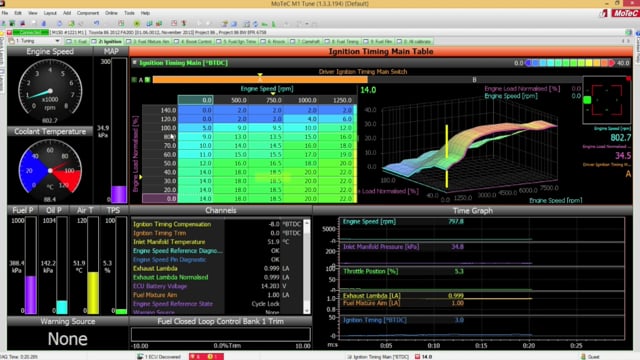640x360 pixels.
Task: Click Throttle Position [%] label in Time Graph
Action: click(371, 271)
